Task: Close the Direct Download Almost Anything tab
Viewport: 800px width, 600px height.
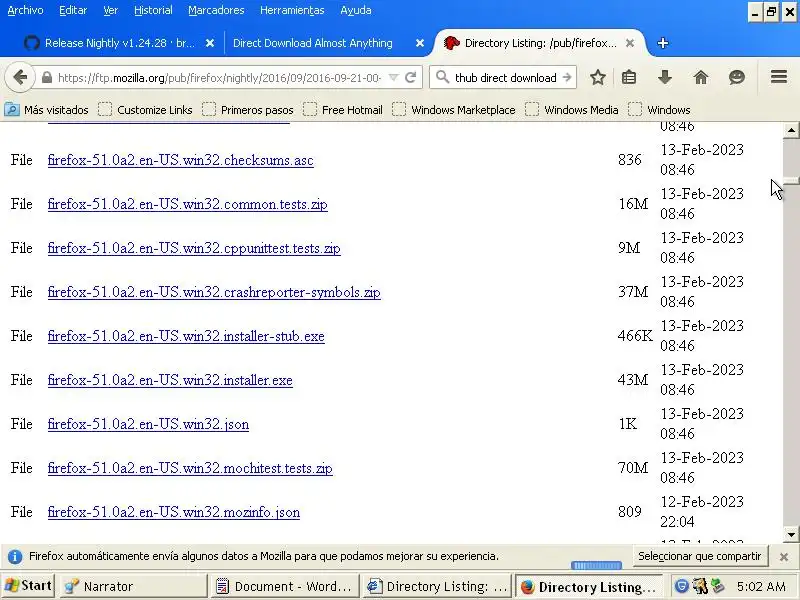Action: [x=420, y=43]
